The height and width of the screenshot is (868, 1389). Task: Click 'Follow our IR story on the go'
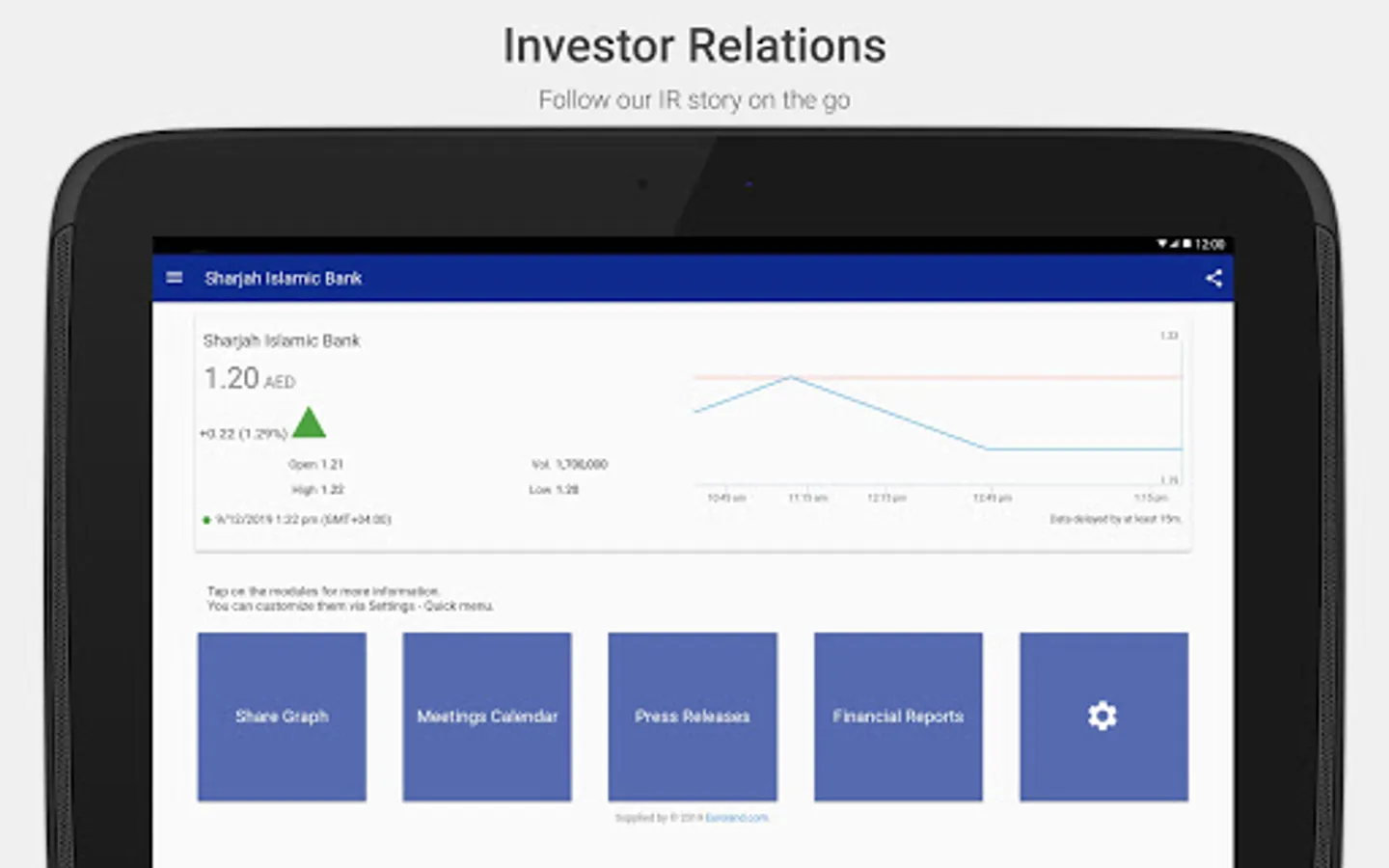coord(694,100)
